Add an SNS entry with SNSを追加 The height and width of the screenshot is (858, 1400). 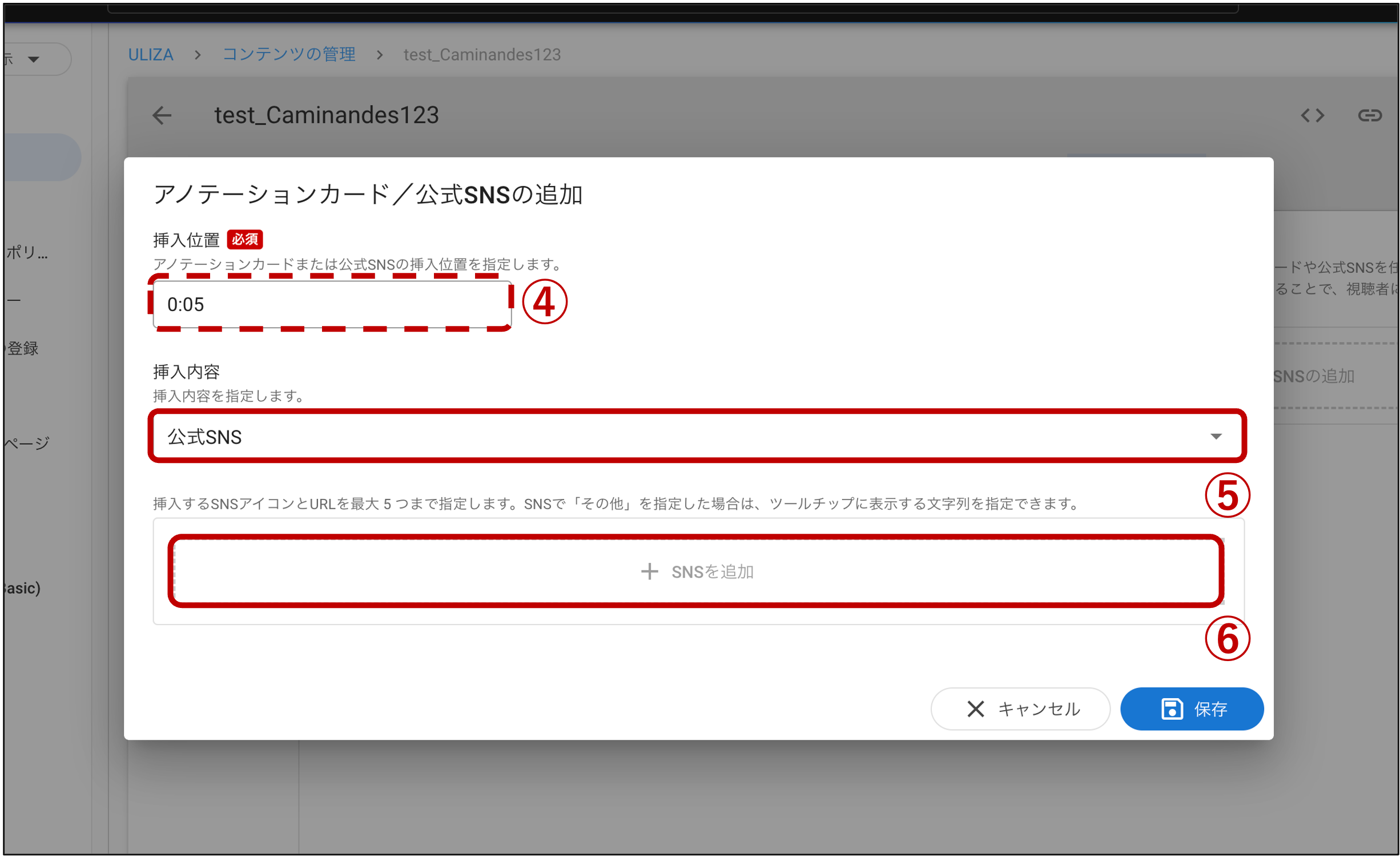[696, 571]
